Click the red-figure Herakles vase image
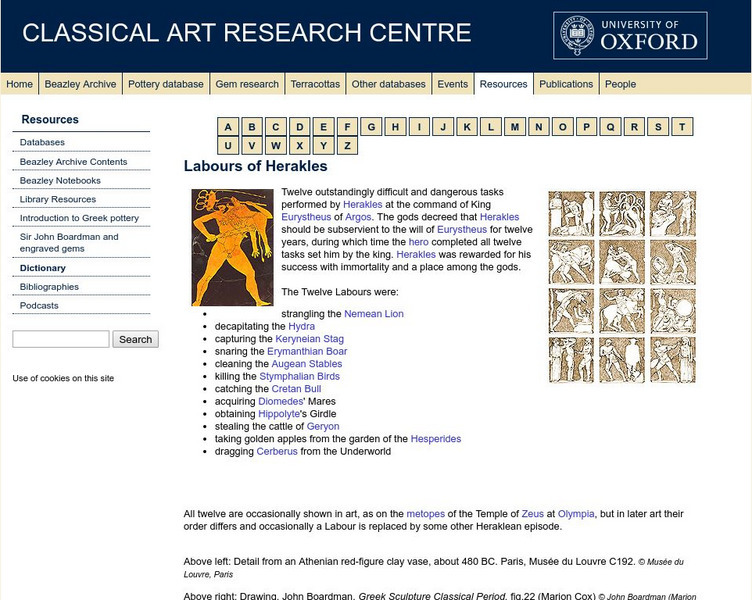 (232, 247)
